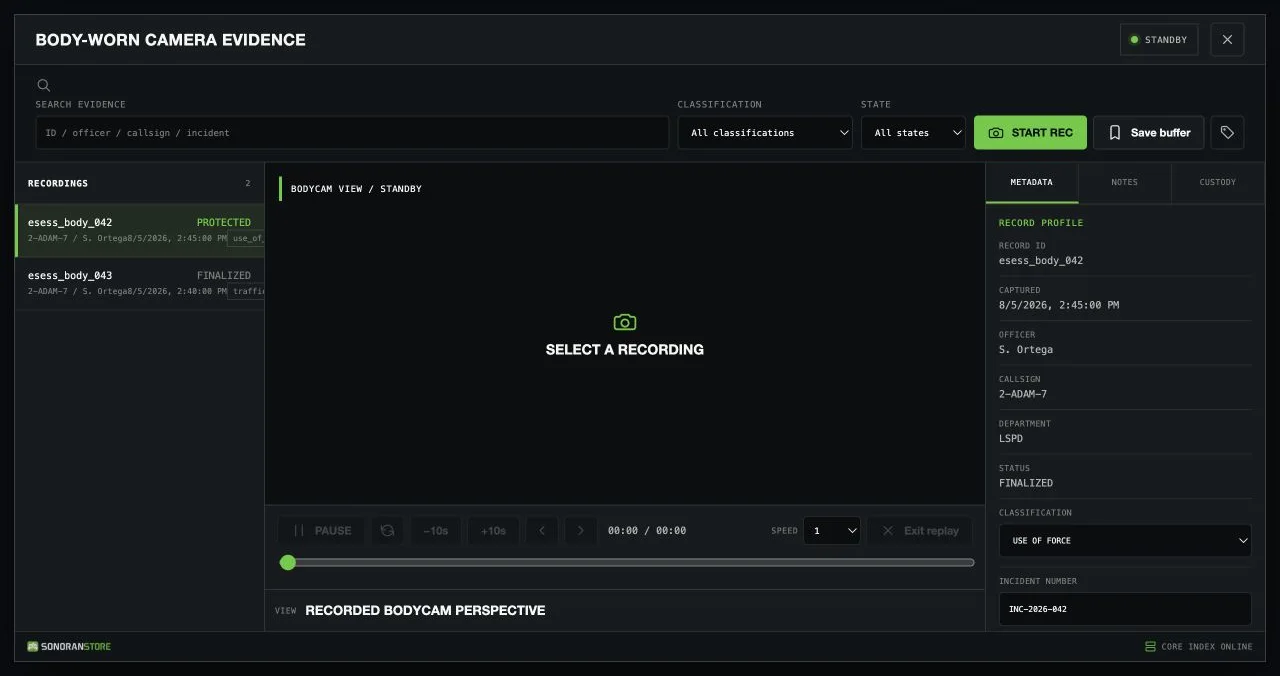Image resolution: width=1280 pixels, height=676 pixels.
Task: Click the search magnifier icon
Action: [43, 86]
